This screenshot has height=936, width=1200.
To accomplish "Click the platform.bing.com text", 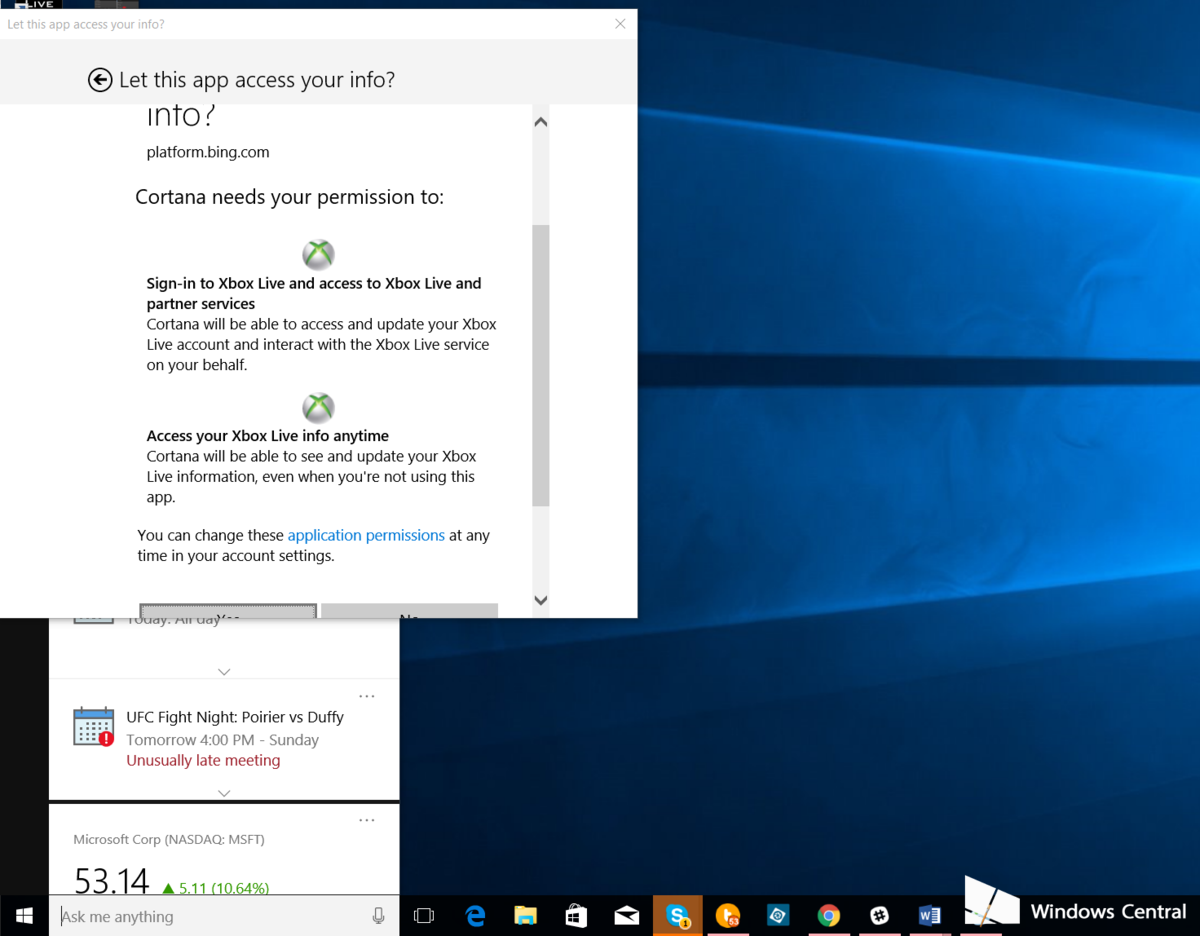I will 208,152.
